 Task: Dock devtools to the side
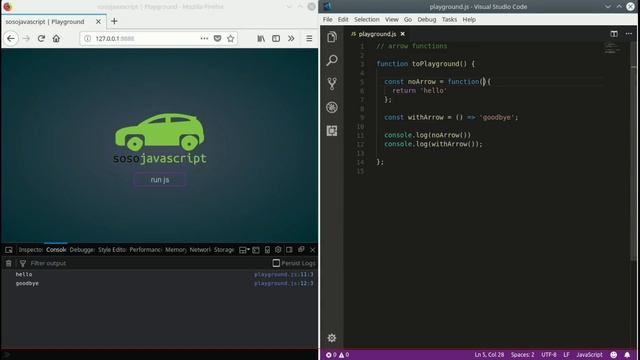coord(289,250)
